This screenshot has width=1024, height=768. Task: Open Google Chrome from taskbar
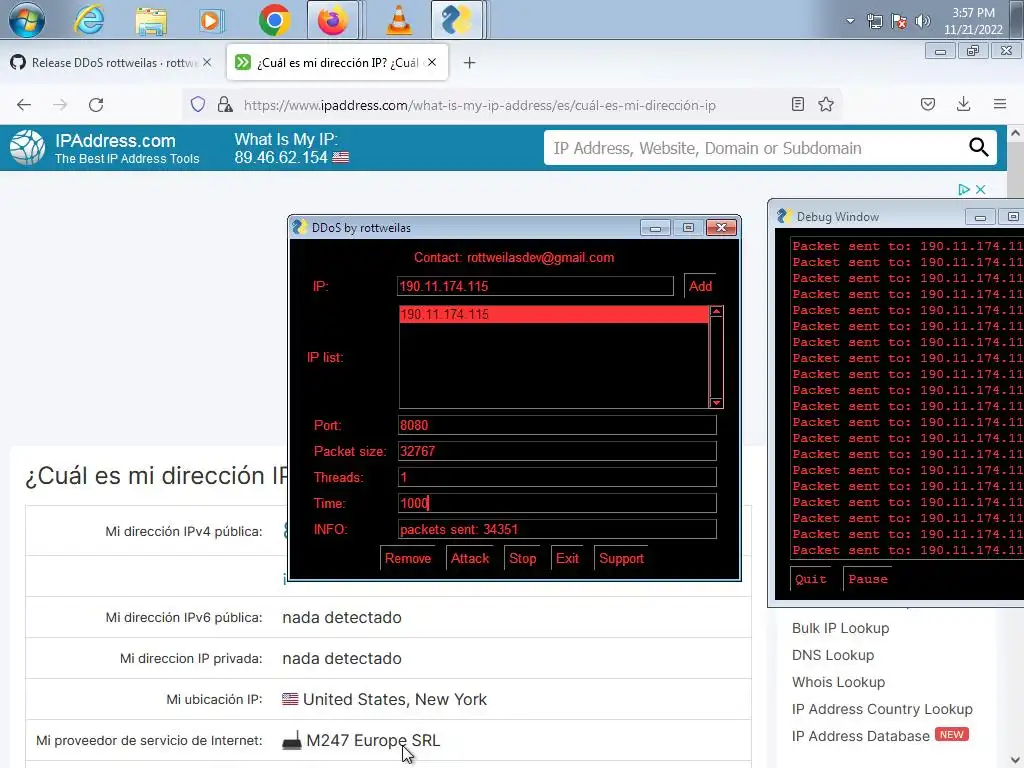pyautogui.click(x=274, y=20)
